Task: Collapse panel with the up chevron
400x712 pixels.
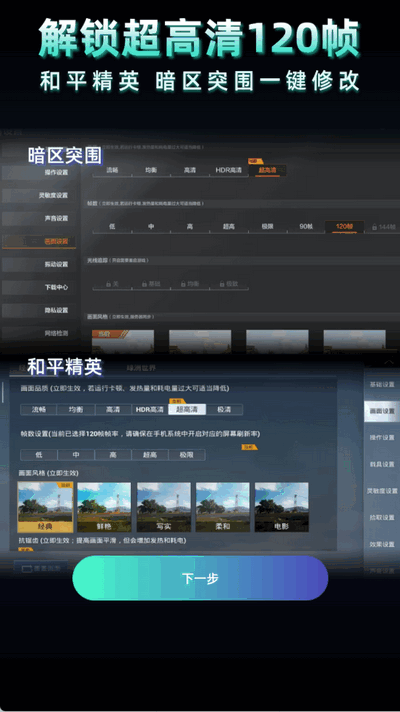Action: [389, 362]
